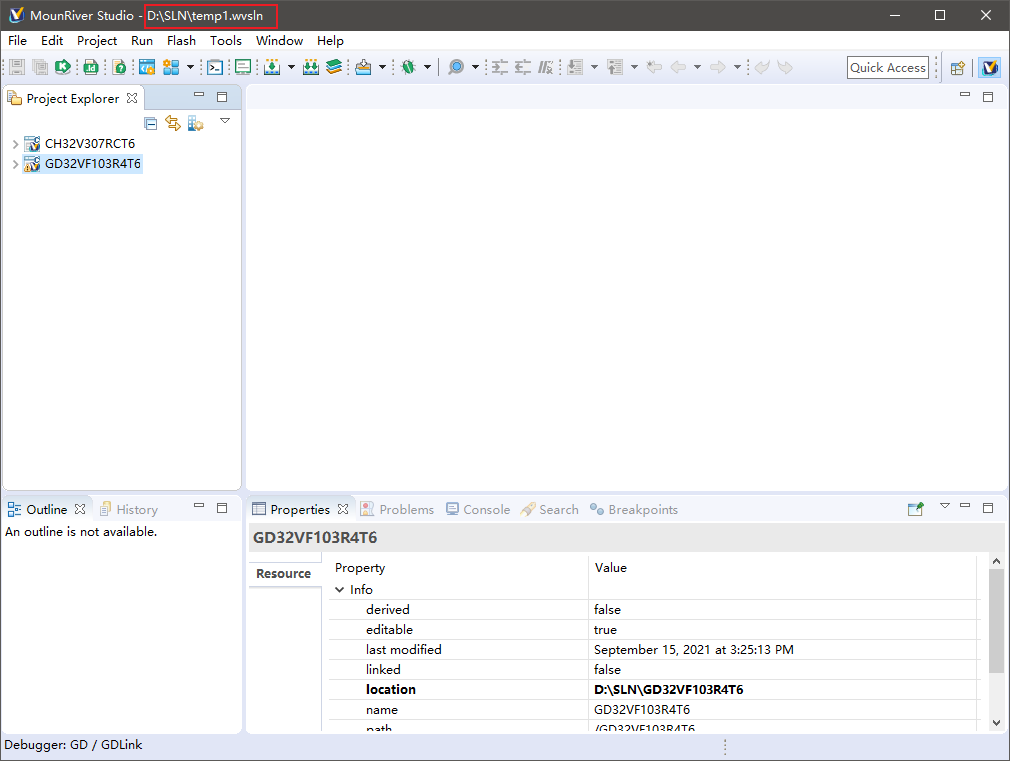
Task: Open dropdown beside the blue tiles gear icon
Action: [x=190, y=67]
